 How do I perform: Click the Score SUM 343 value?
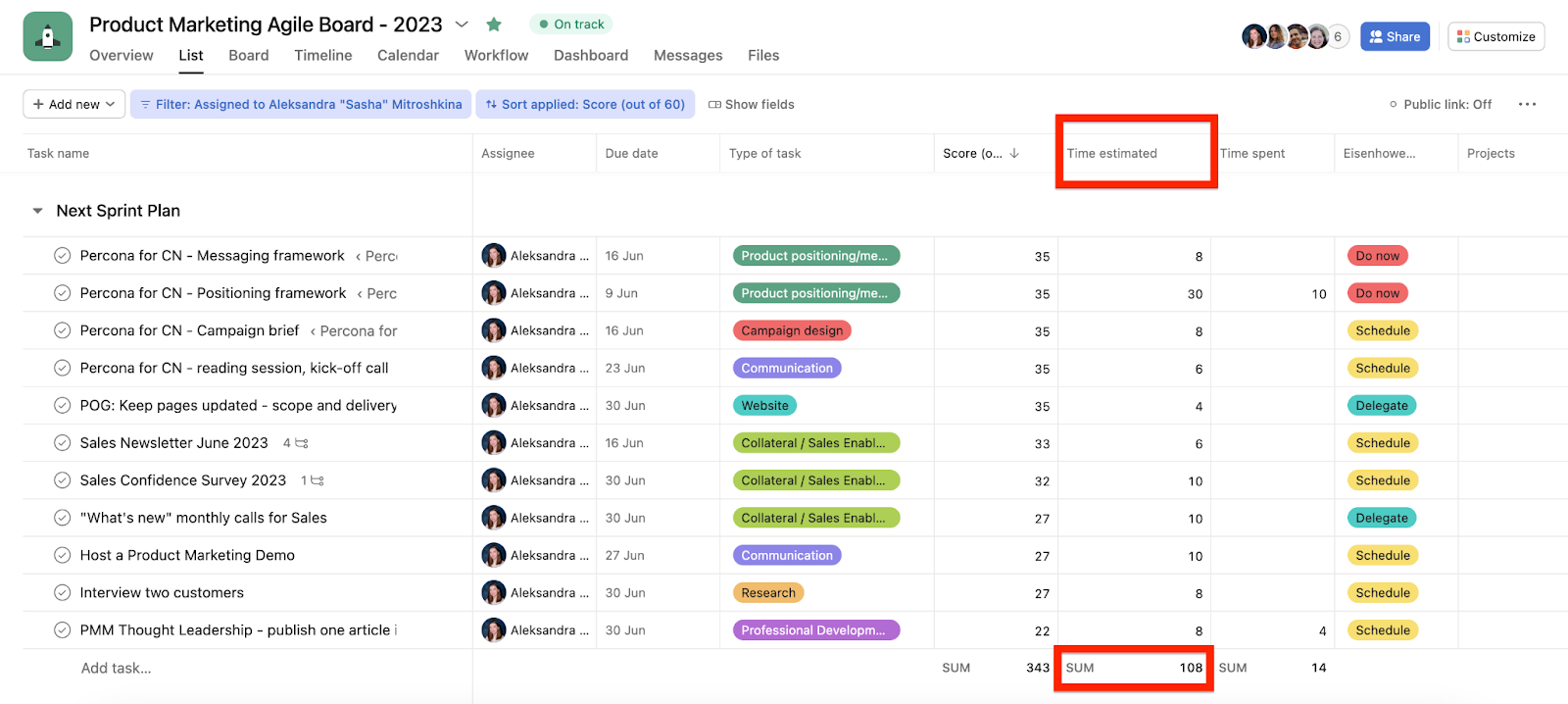point(1038,668)
